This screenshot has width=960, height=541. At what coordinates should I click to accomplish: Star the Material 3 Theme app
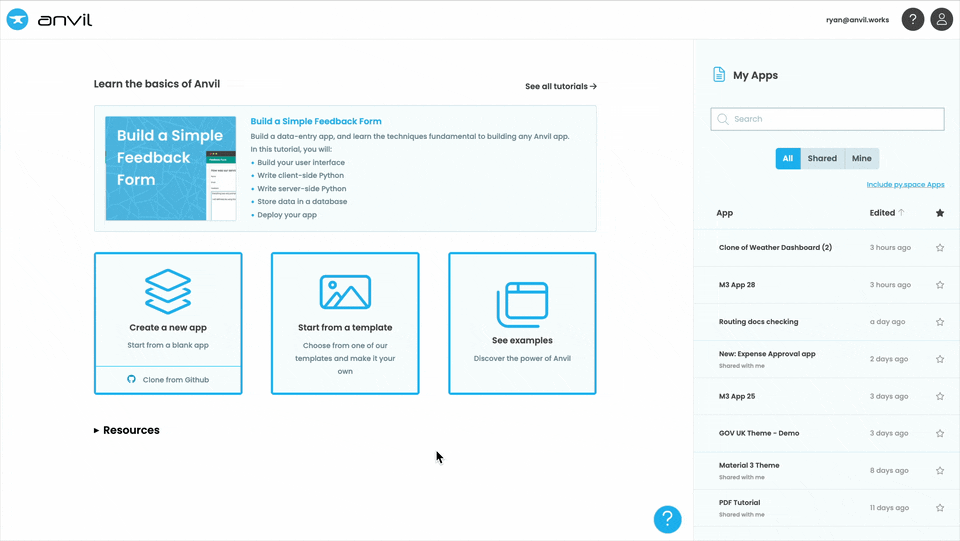[940, 471]
